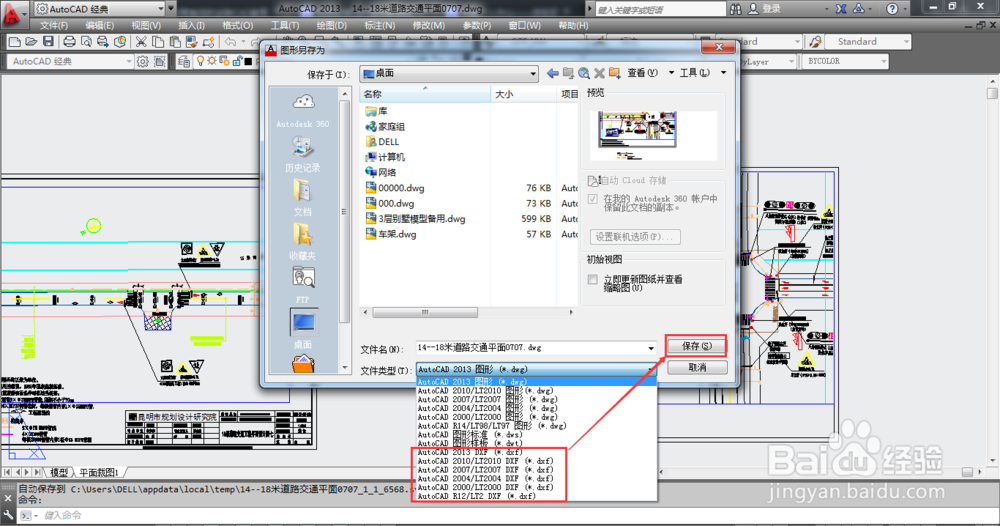This screenshot has width=1000, height=526.
Task: Click the drawing preview thumbnail
Action: point(653,135)
